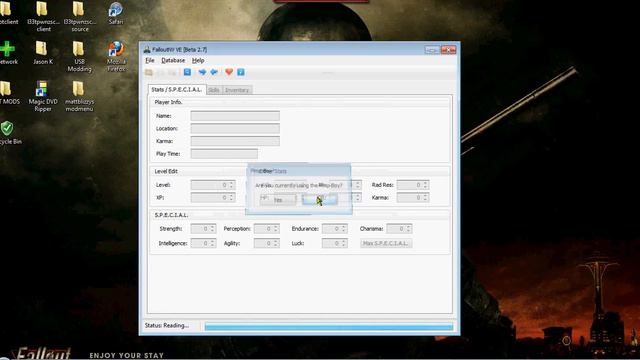Open the Mozilla Firefox desktop shortcut

tap(116, 56)
